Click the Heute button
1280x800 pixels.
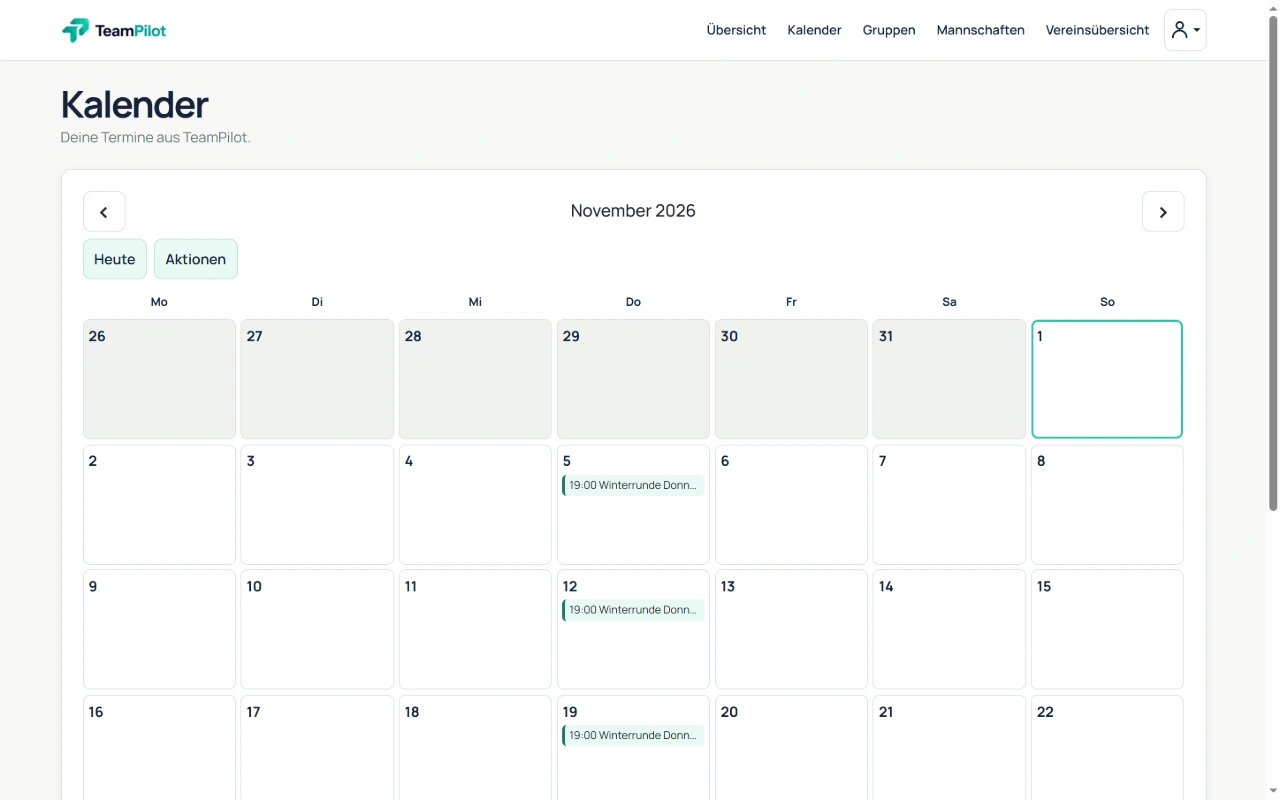tap(115, 259)
